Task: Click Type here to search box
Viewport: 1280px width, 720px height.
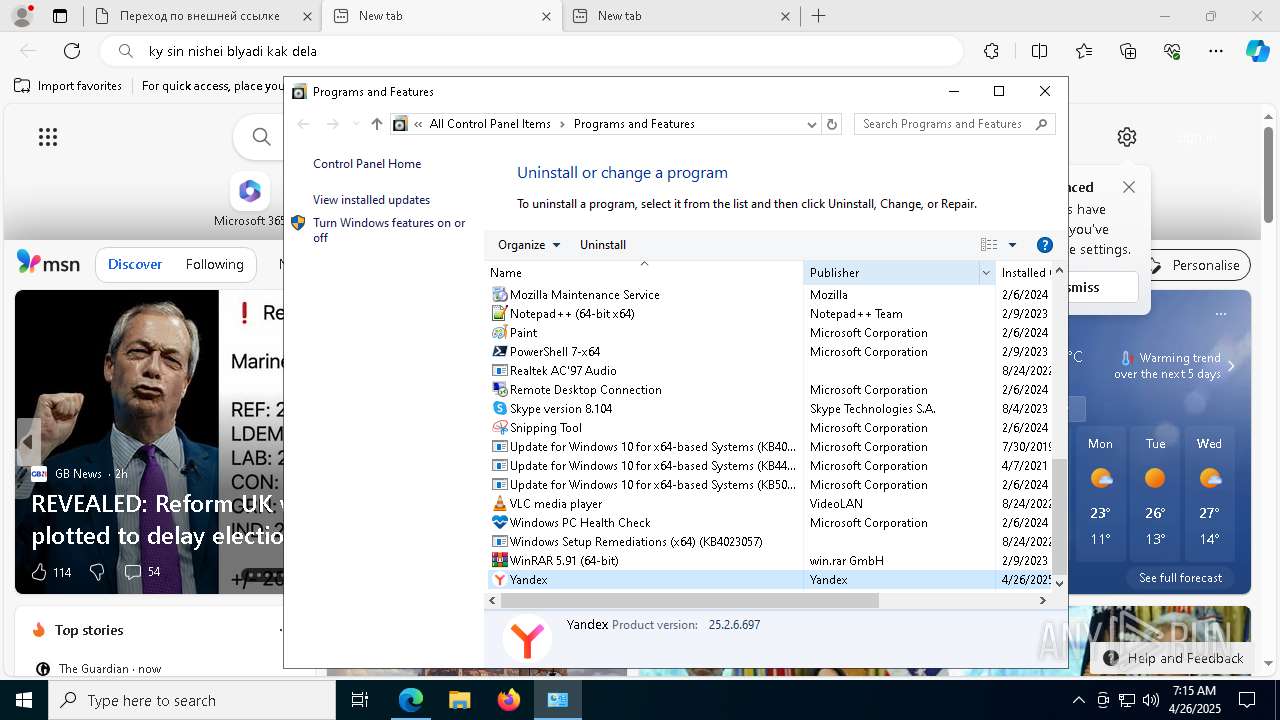Action: [192, 700]
